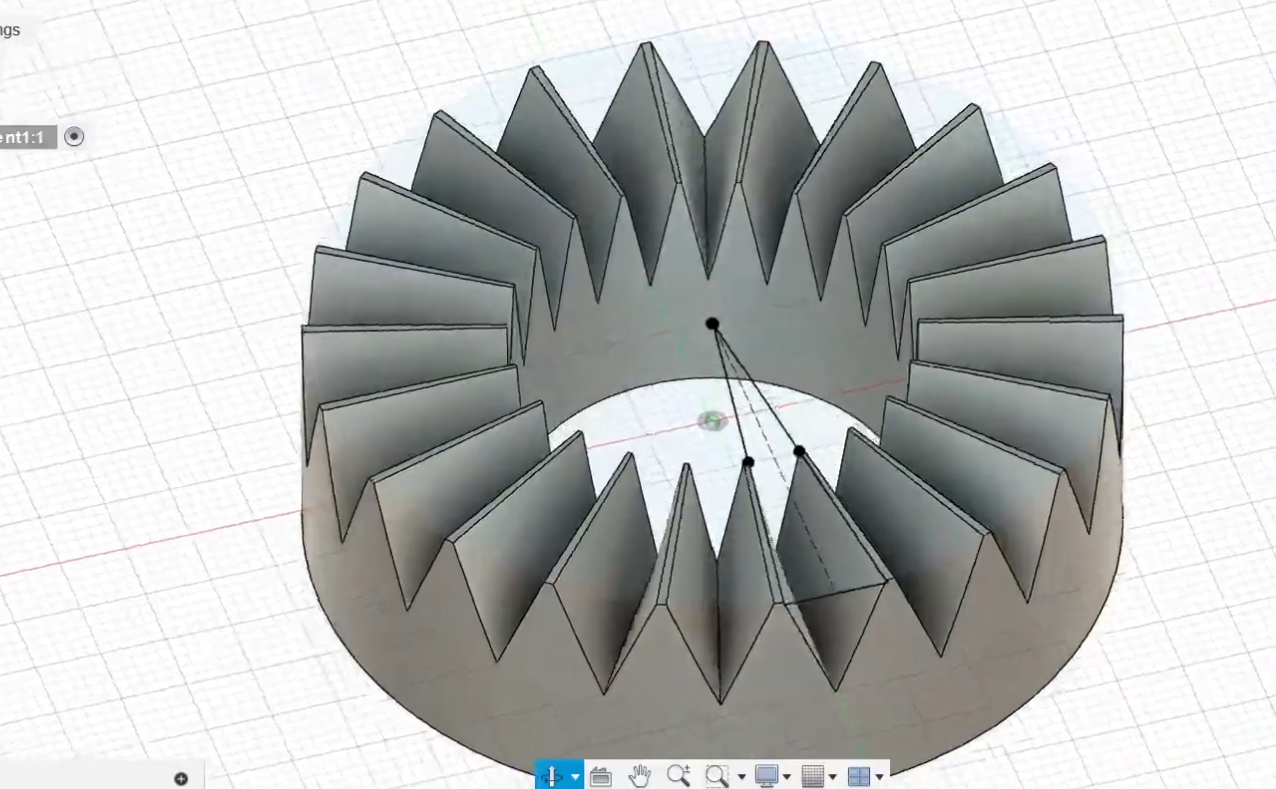Expand the Display Settings dropdown arrow

tap(787, 777)
